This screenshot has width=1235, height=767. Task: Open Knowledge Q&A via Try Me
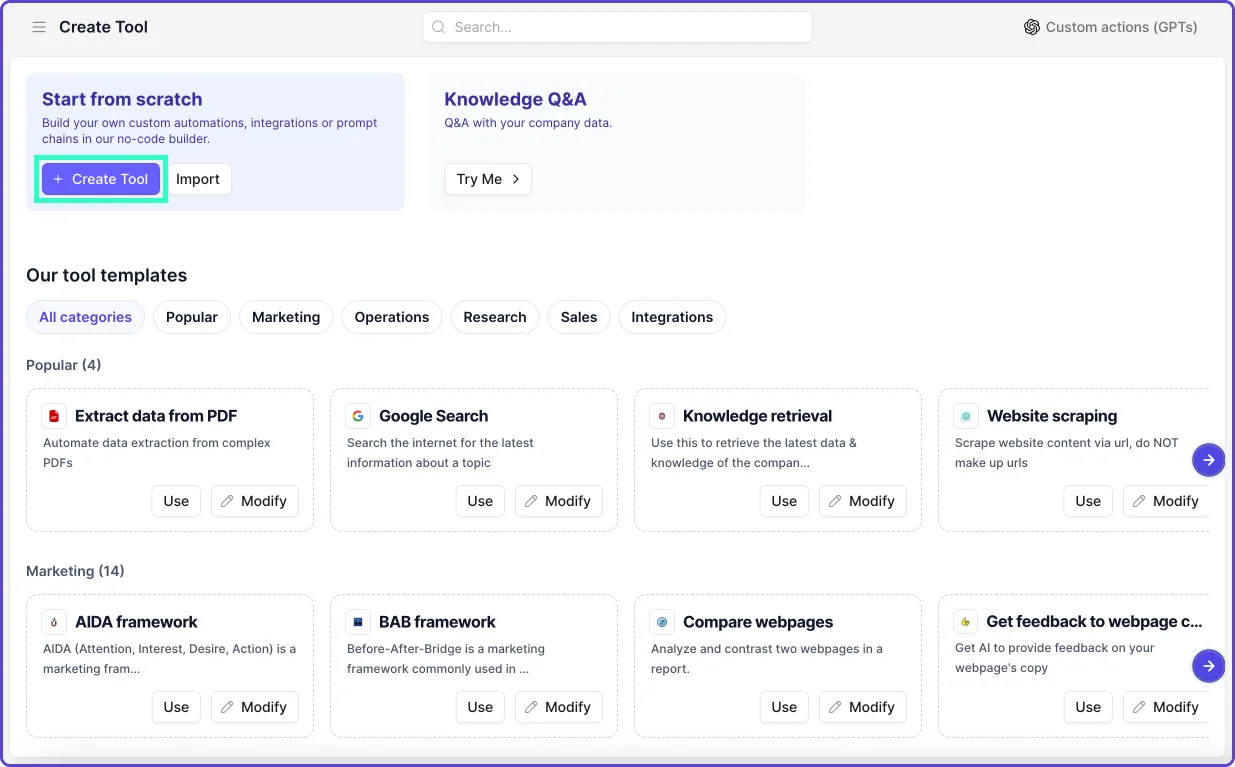click(x=487, y=179)
